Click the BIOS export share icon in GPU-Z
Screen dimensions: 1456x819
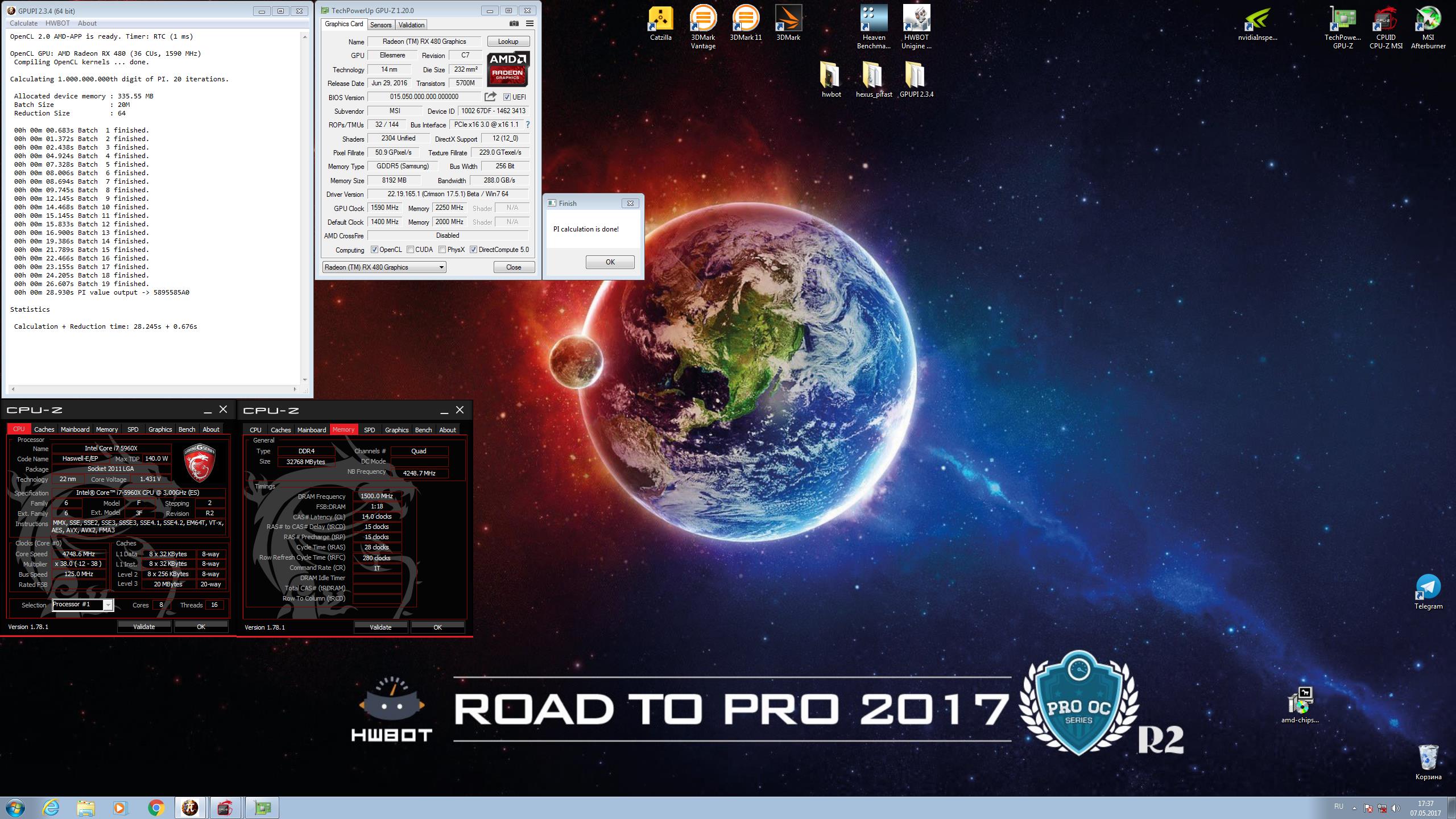[490, 97]
